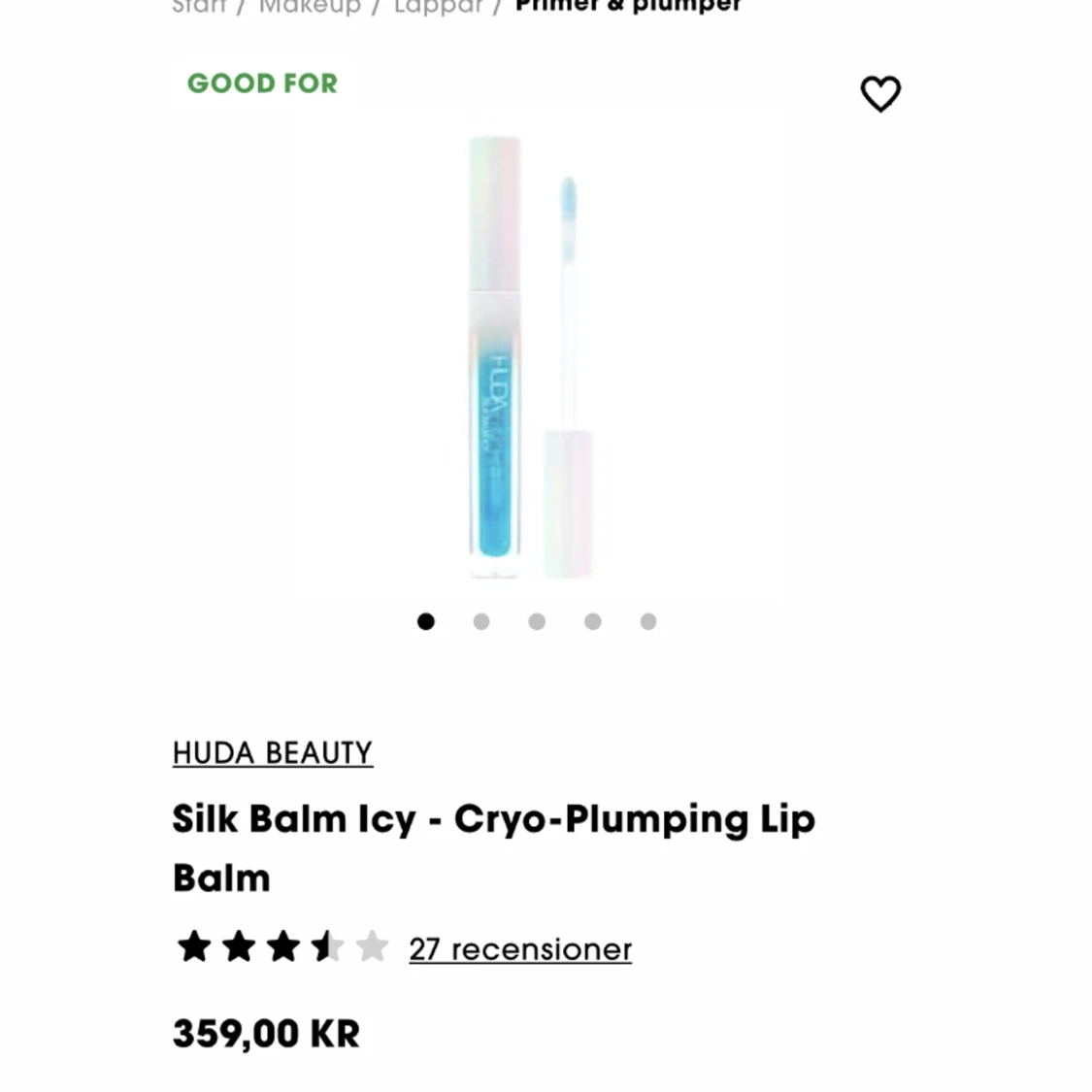Screen dimensions: 1092x1092
Task: Navigate to Makeup breadcrumb
Action: tap(310, 6)
